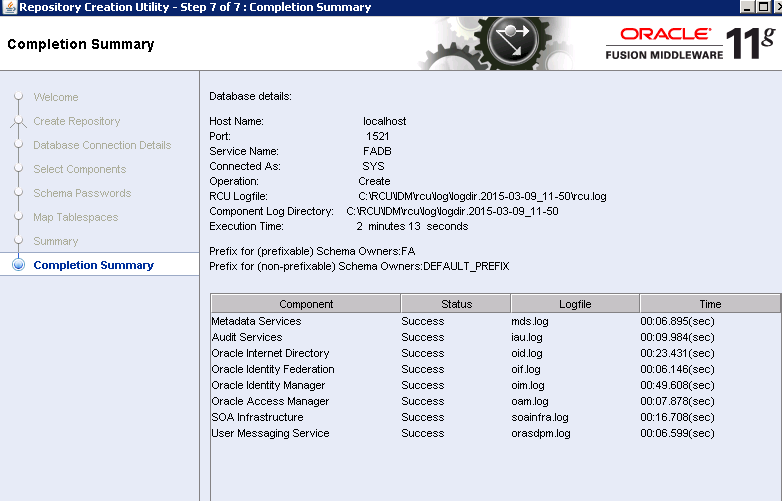Click the Completion Summary step bullet icon

tap(17, 265)
